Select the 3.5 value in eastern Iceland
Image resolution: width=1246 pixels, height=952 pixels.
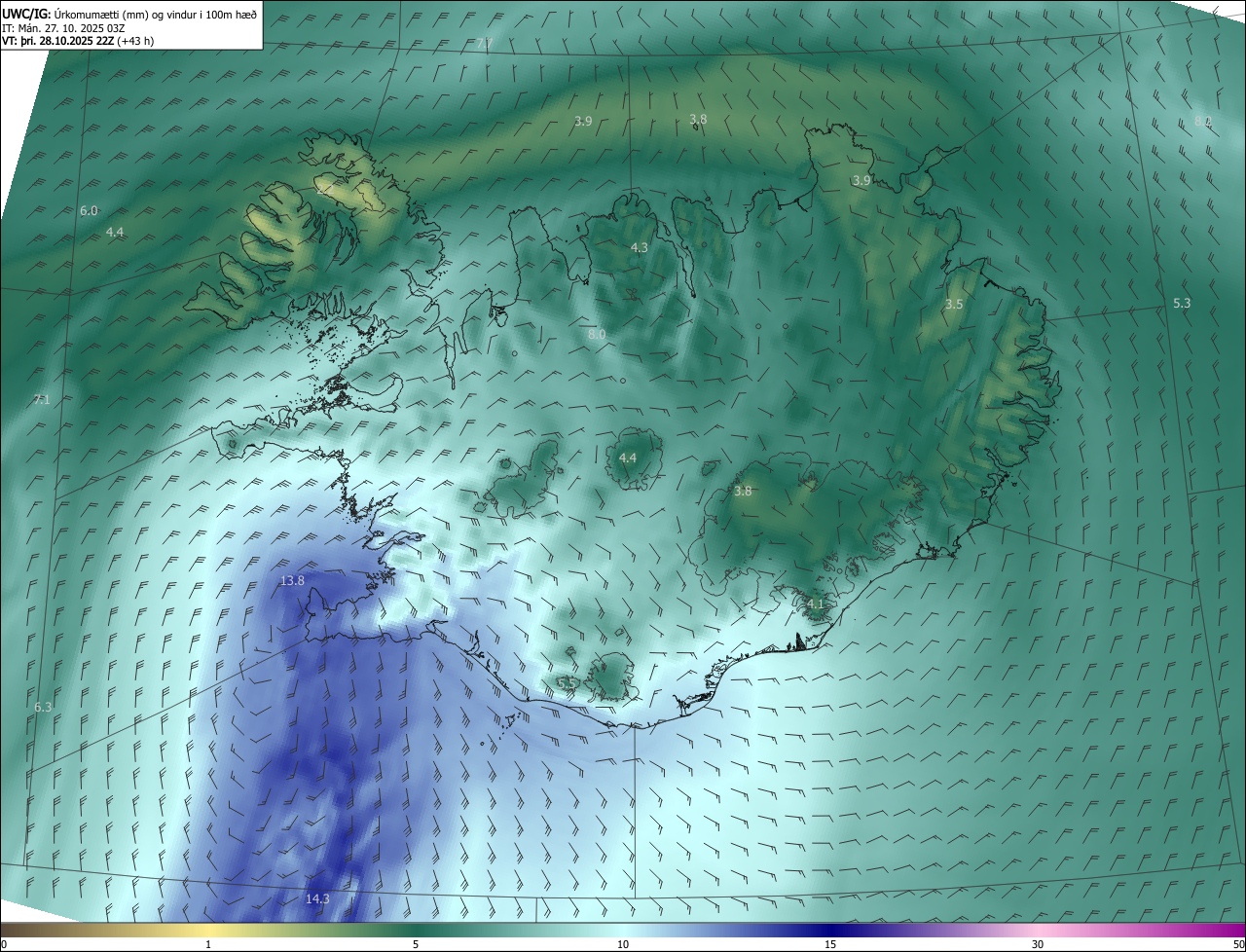click(954, 305)
